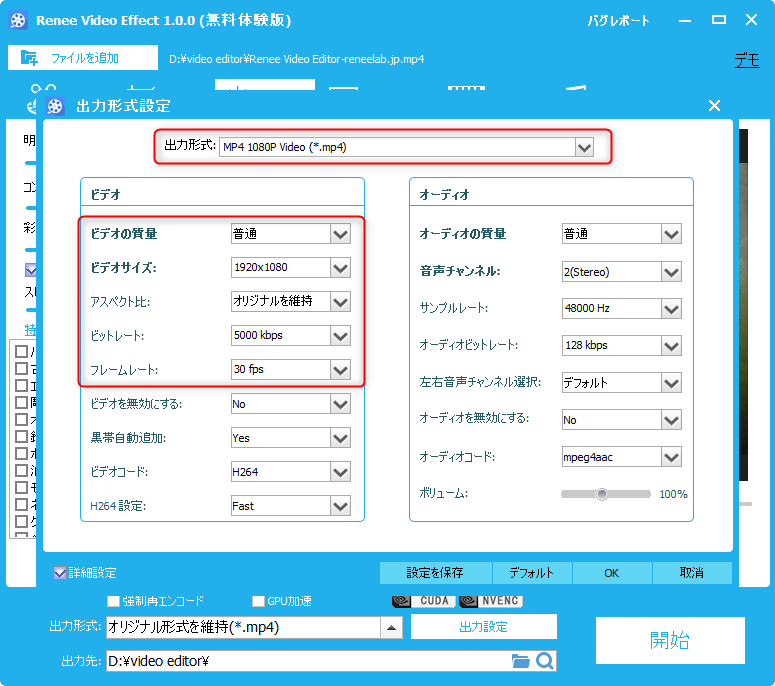Open フレームレート 30 fps dropdown

tap(340, 370)
